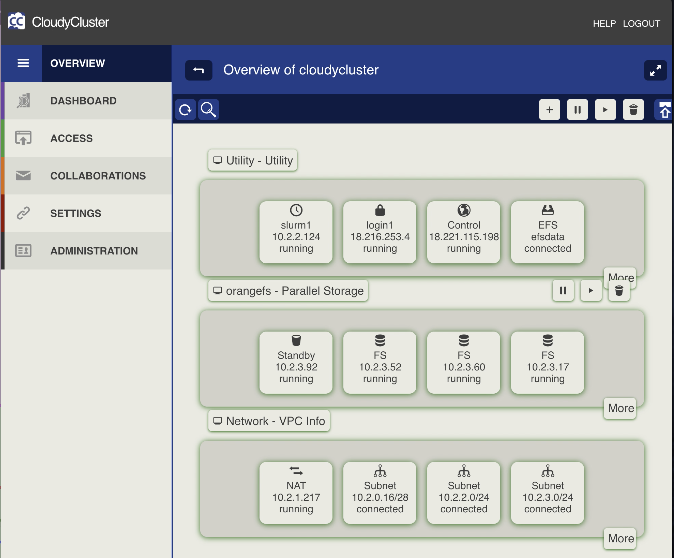The height and width of the screenshot is (558, 674).
Task: Click the NAT transfer arrows icon
Action: (x=296, y=471)
